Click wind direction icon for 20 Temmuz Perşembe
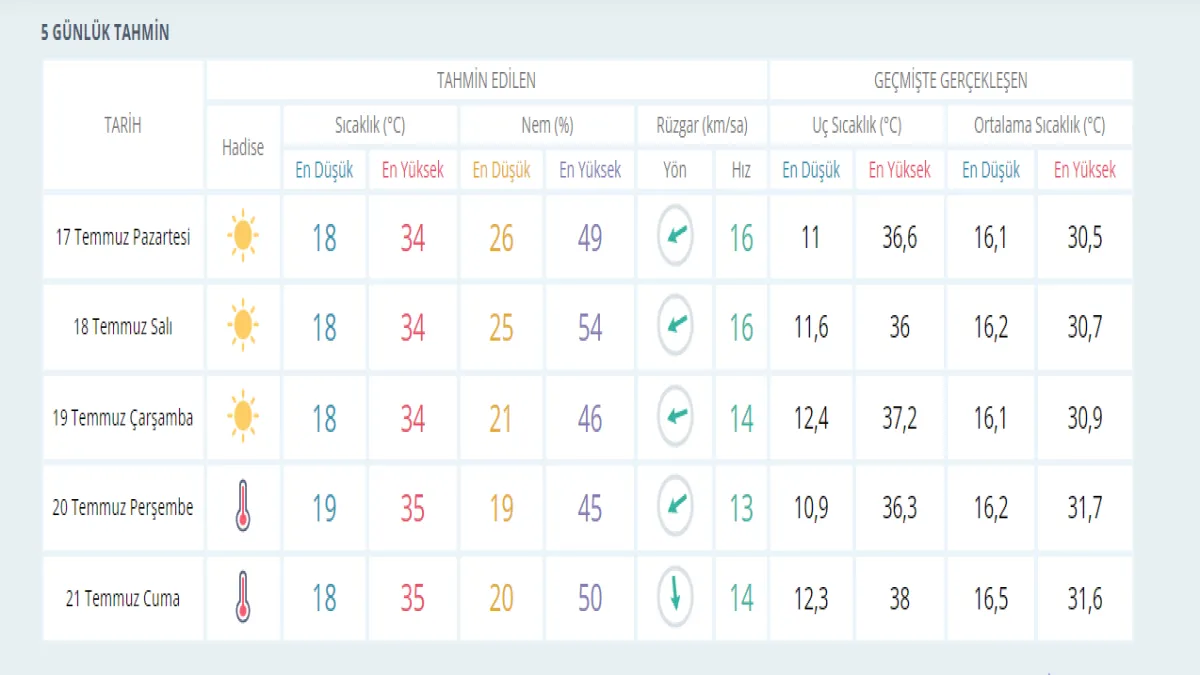 pyautogui.click(x=675, y=506)
